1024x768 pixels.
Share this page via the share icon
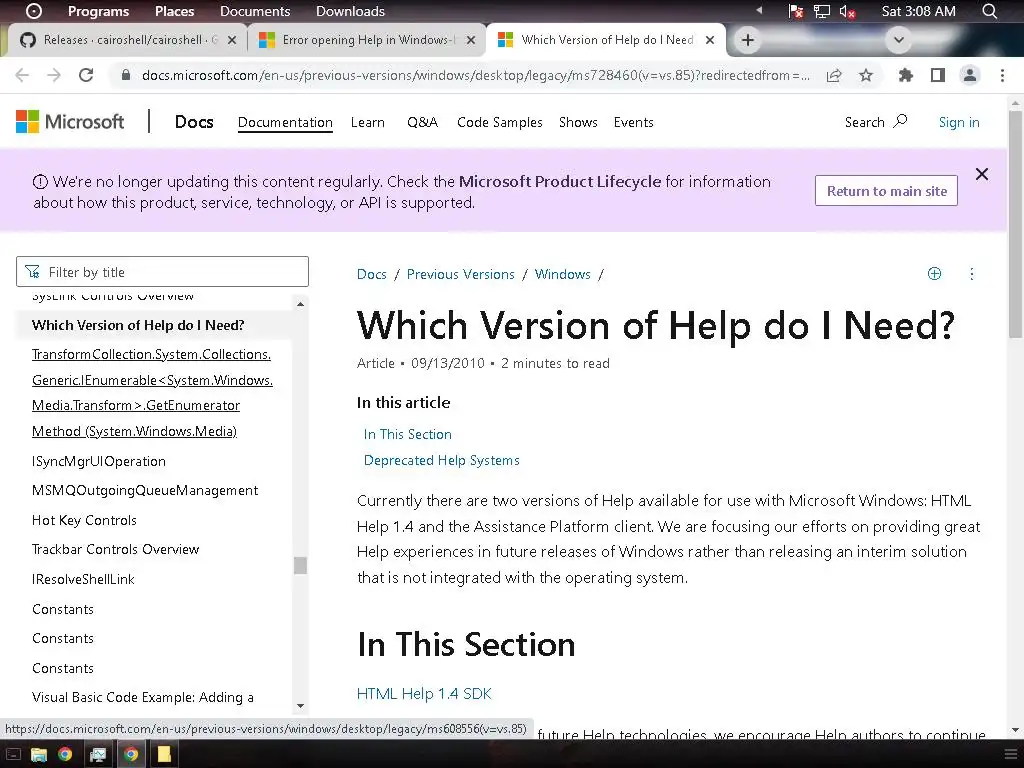(834, 75)
